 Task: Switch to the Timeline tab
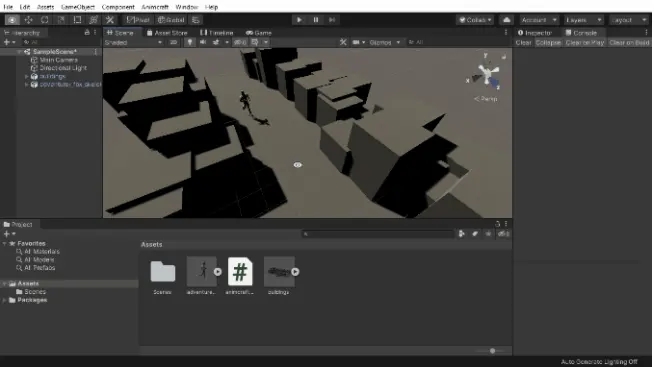(216, 33)
